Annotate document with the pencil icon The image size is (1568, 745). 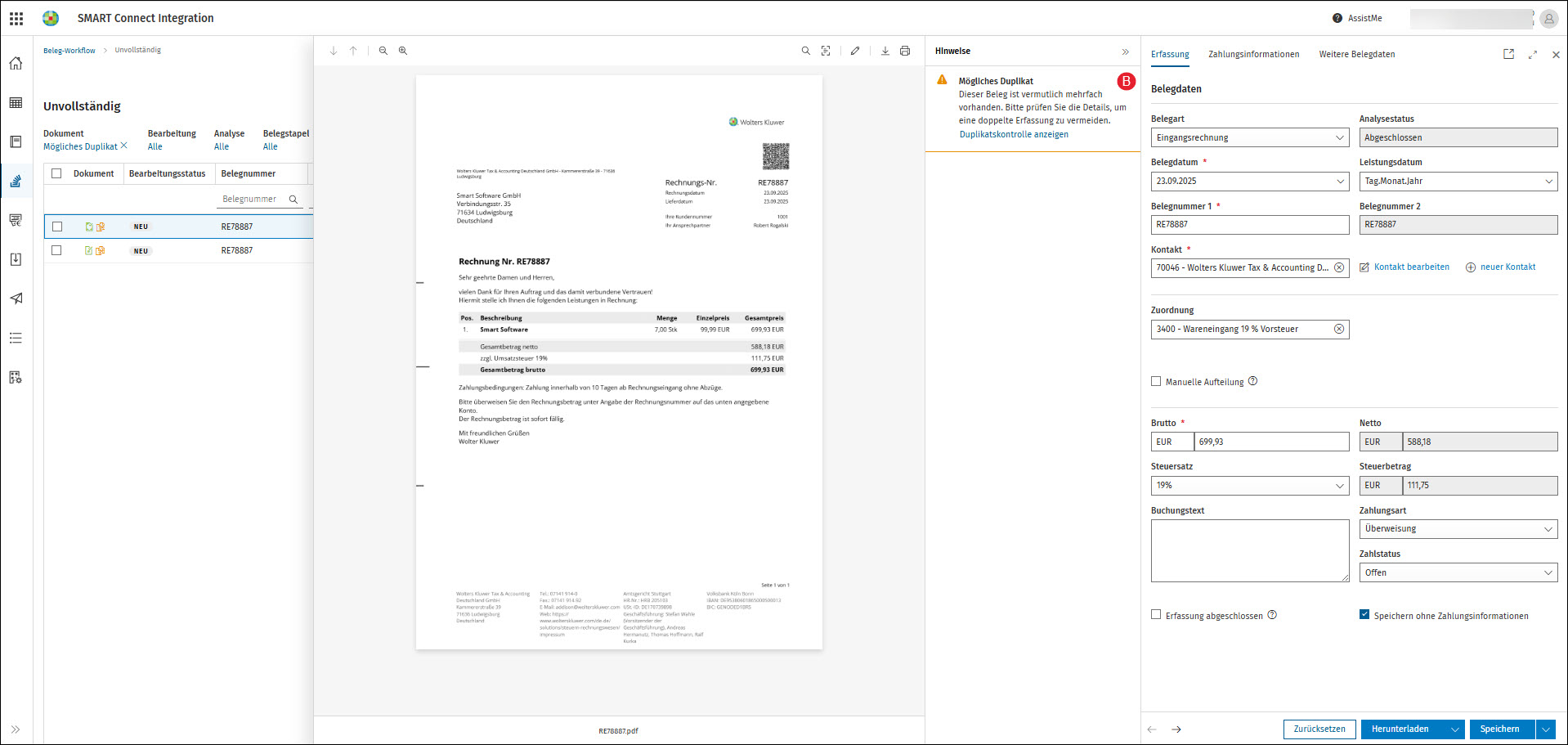855,51
